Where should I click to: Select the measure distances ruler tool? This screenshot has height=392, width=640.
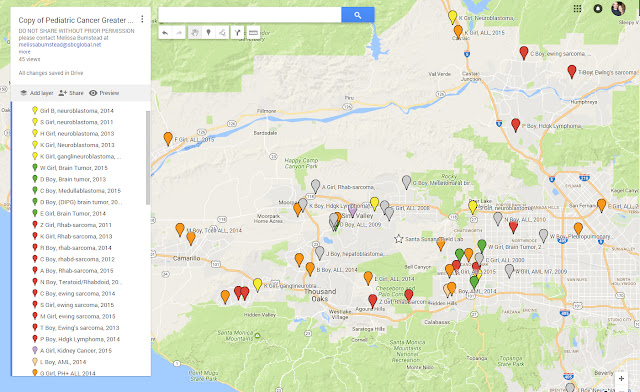(253, 33)
